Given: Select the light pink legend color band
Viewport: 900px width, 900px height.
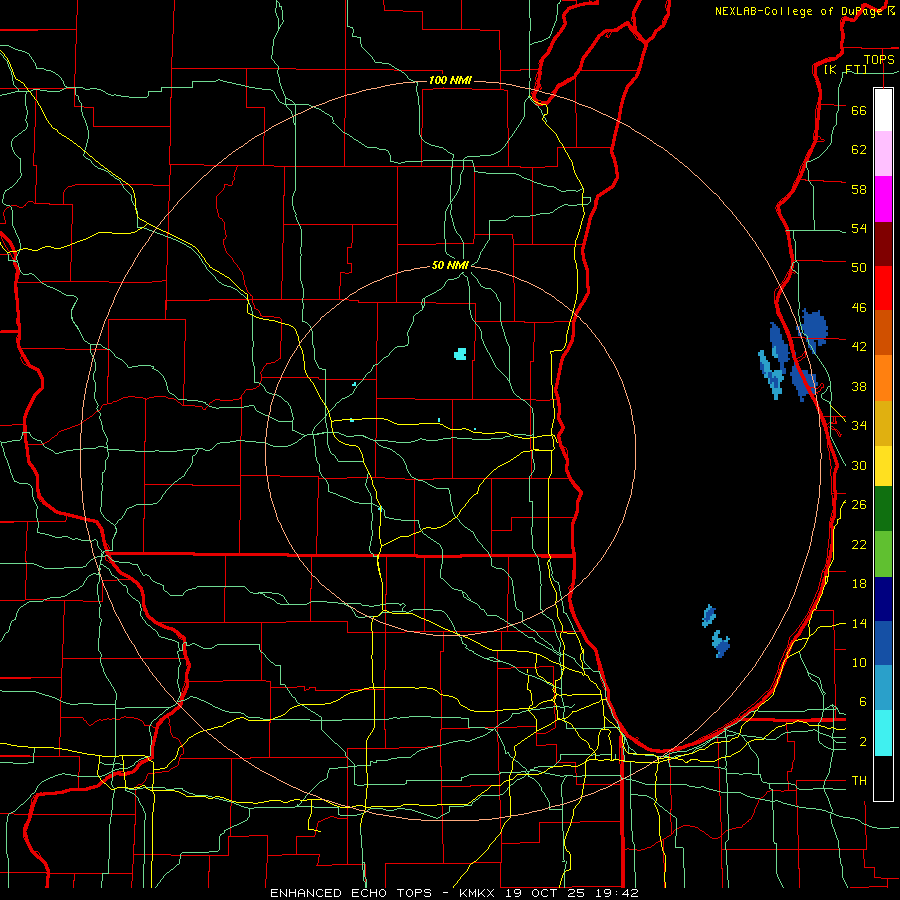Looking at the screenshot, I should click(883, 153).
